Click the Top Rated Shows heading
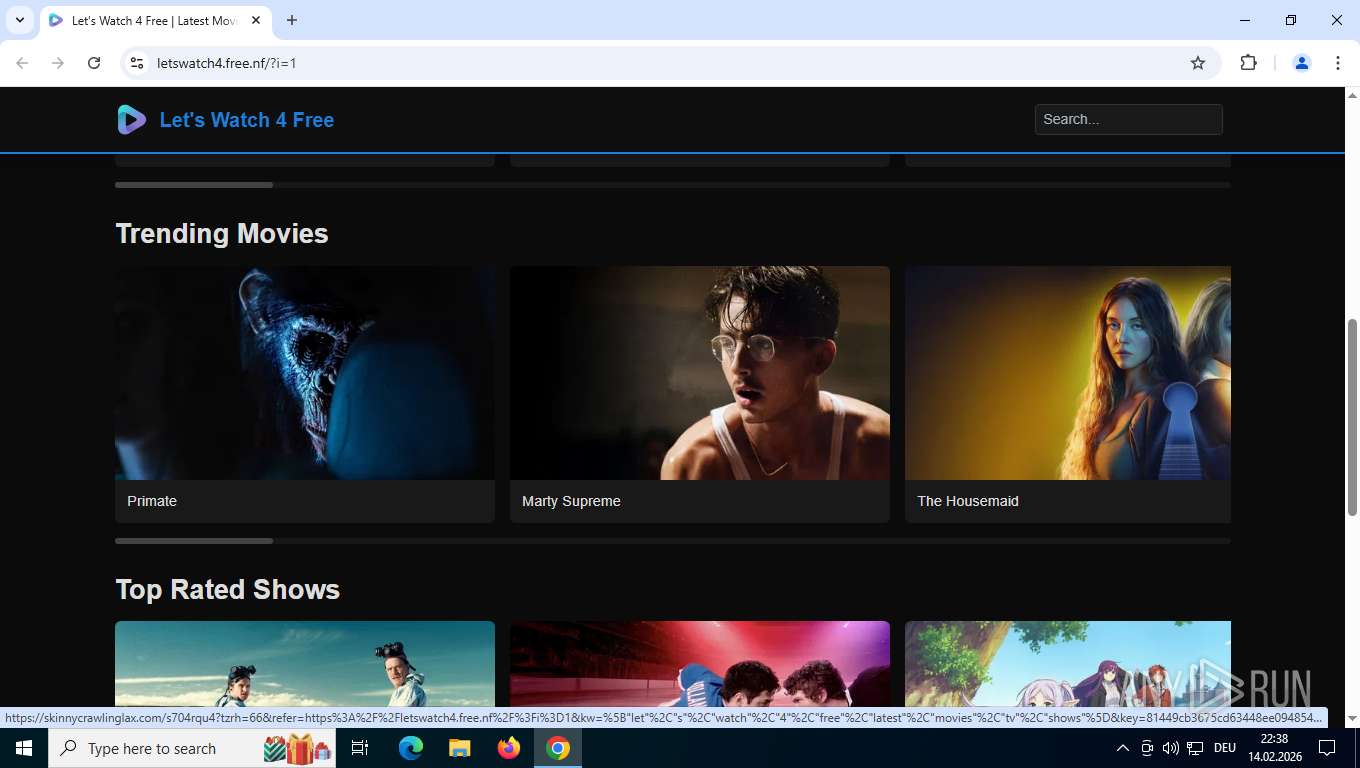This screenshot has width=1360, height=768. click(x=228, y=589)
